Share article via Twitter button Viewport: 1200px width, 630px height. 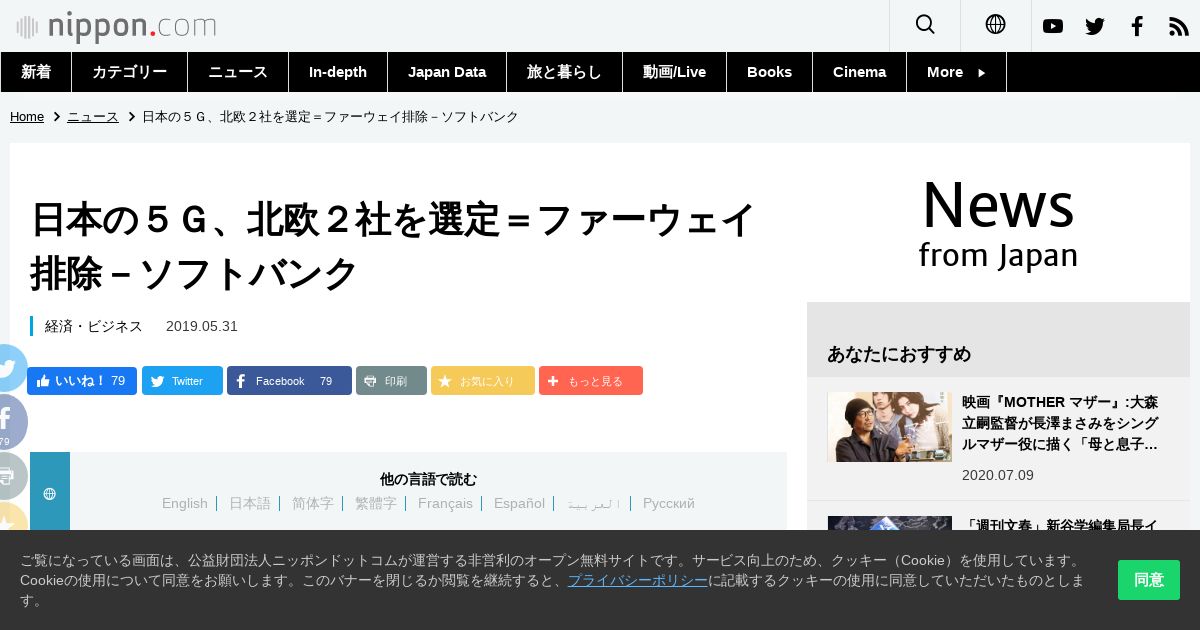coord(182,381)
